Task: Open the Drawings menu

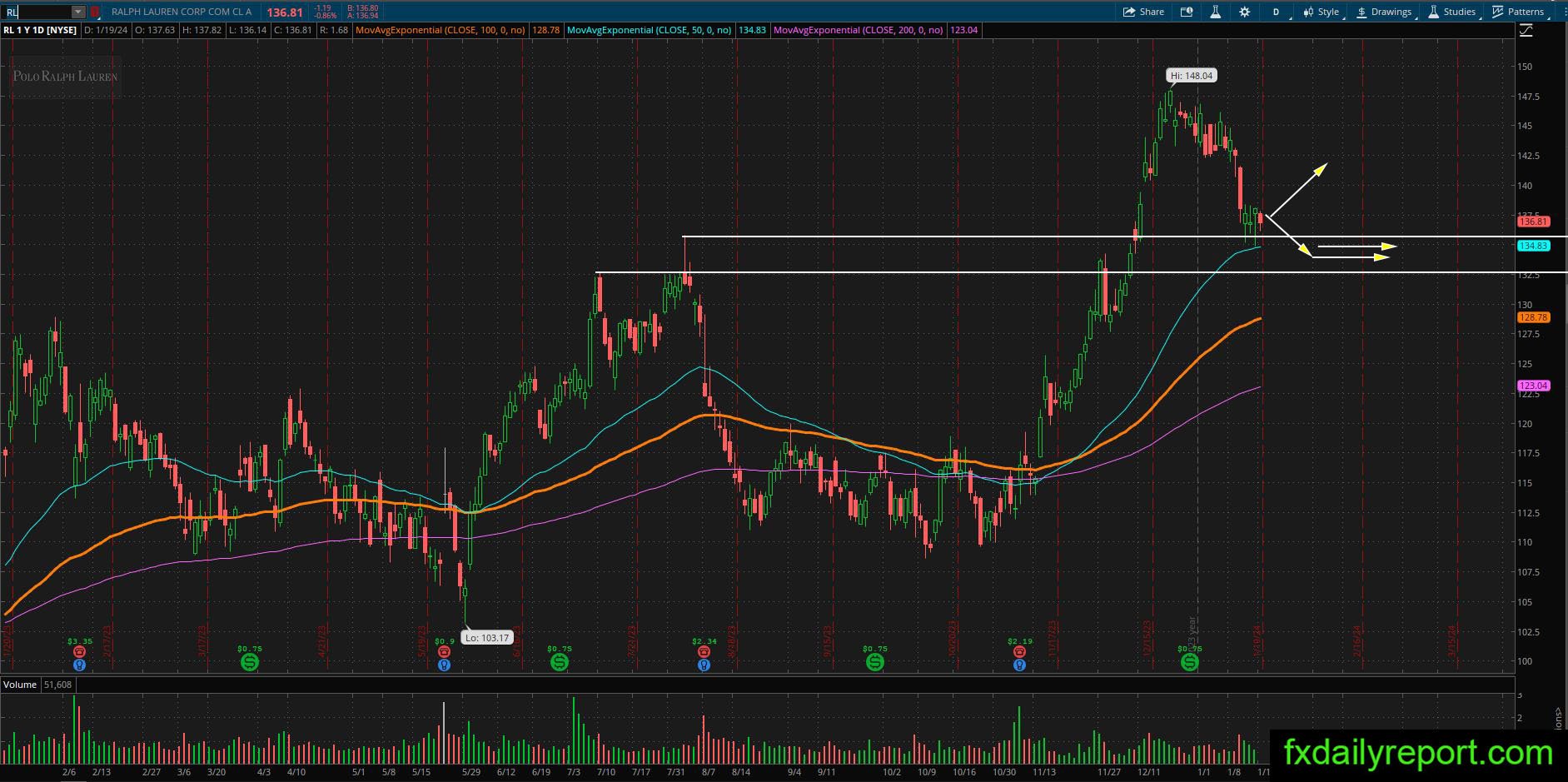Action: tap(1384, 12)
